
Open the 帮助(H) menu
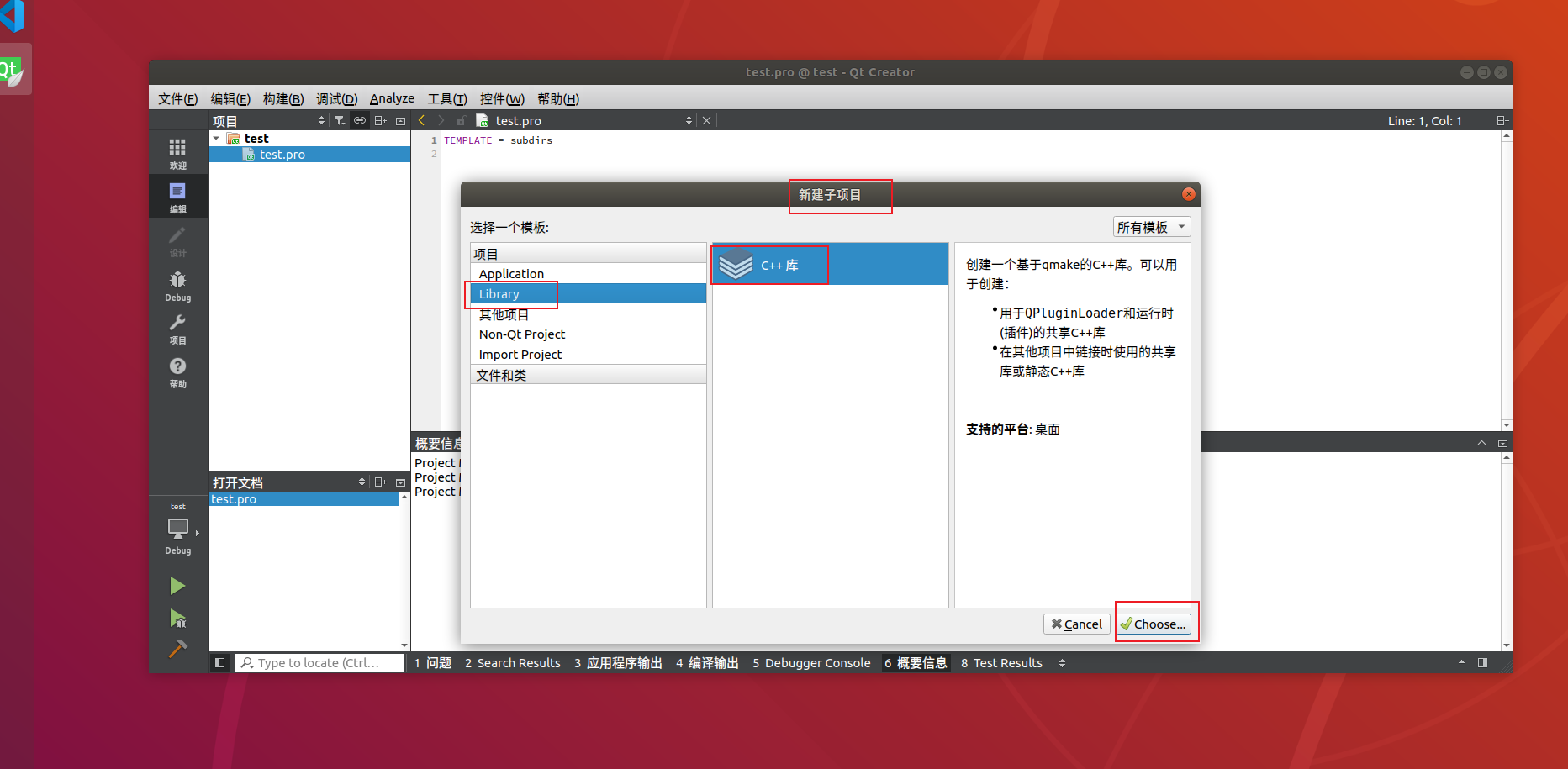[x=558, y=98]
